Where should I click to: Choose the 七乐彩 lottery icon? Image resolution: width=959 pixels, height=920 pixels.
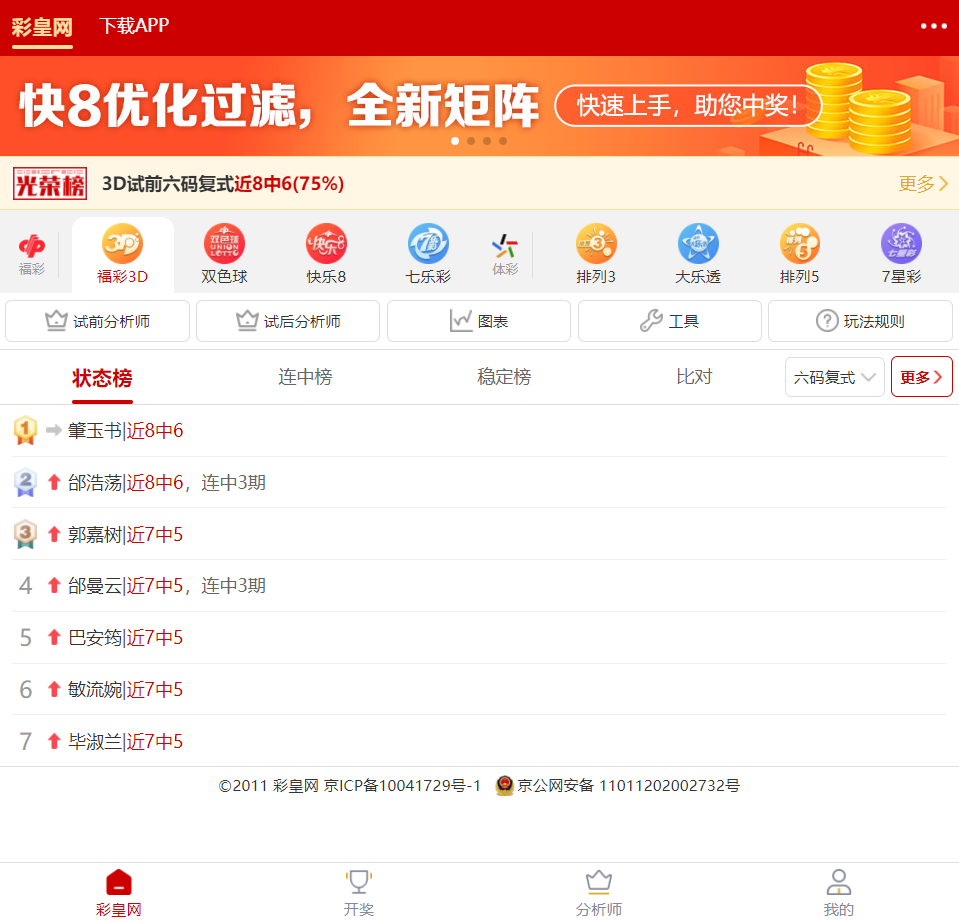[x=428, y=254]
